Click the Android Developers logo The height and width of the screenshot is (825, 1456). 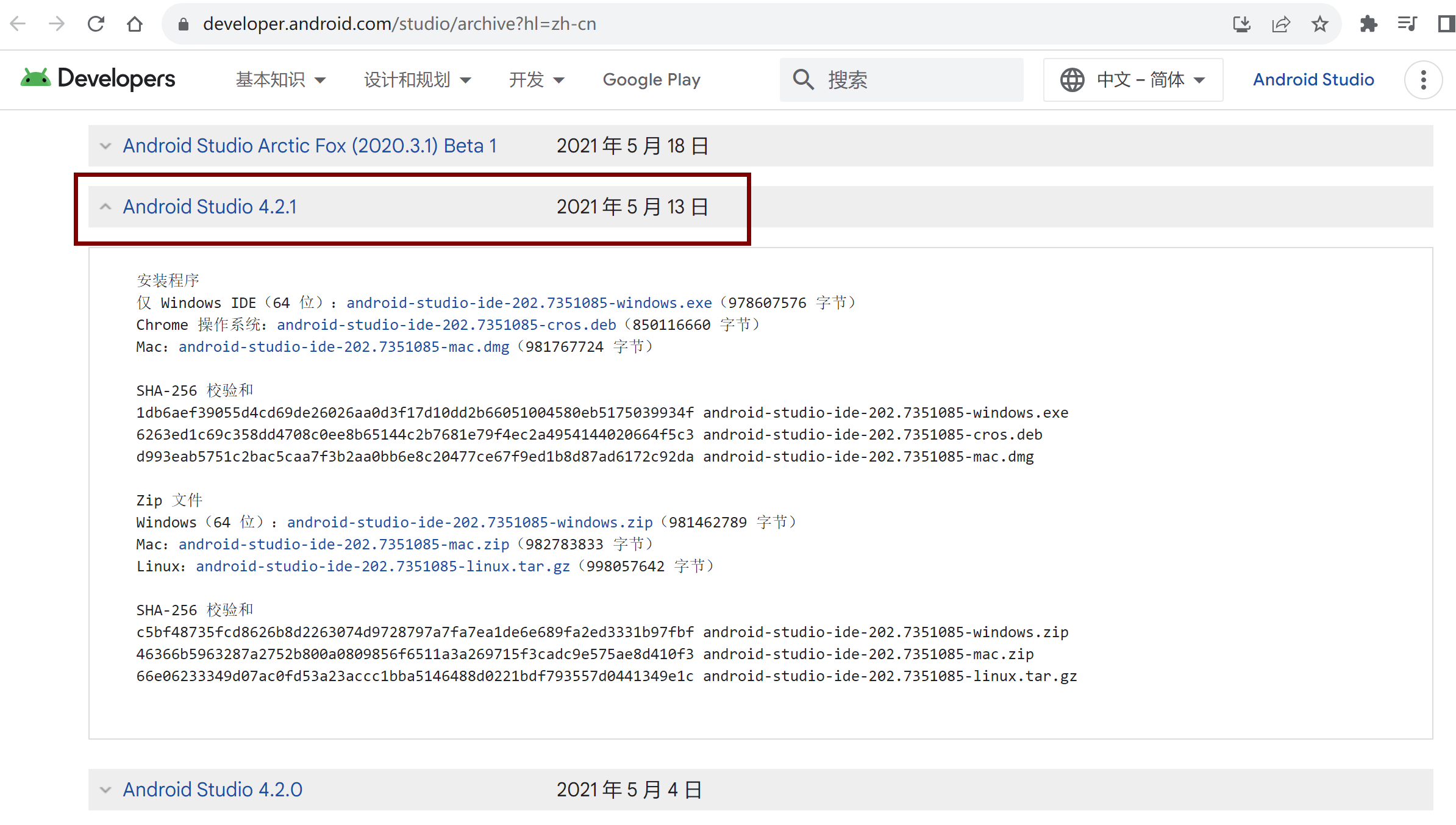[98, 79]
